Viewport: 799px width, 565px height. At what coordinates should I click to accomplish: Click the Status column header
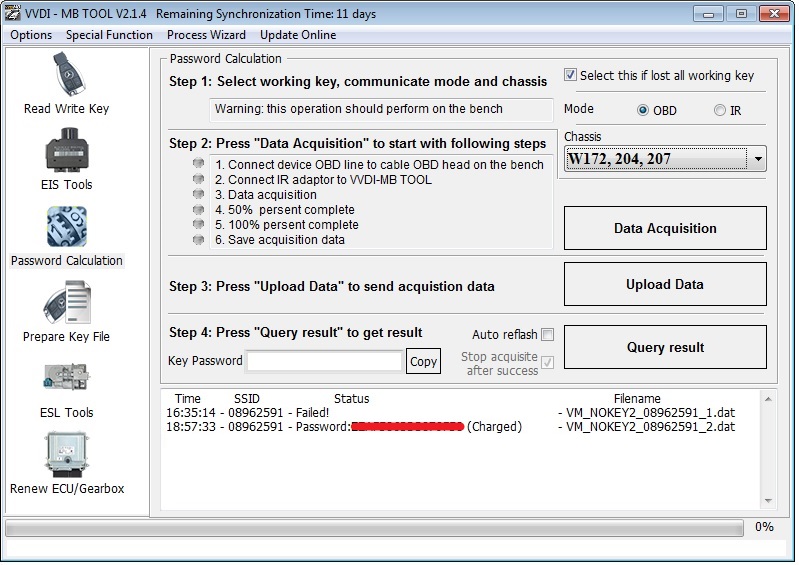pos(352,398)
